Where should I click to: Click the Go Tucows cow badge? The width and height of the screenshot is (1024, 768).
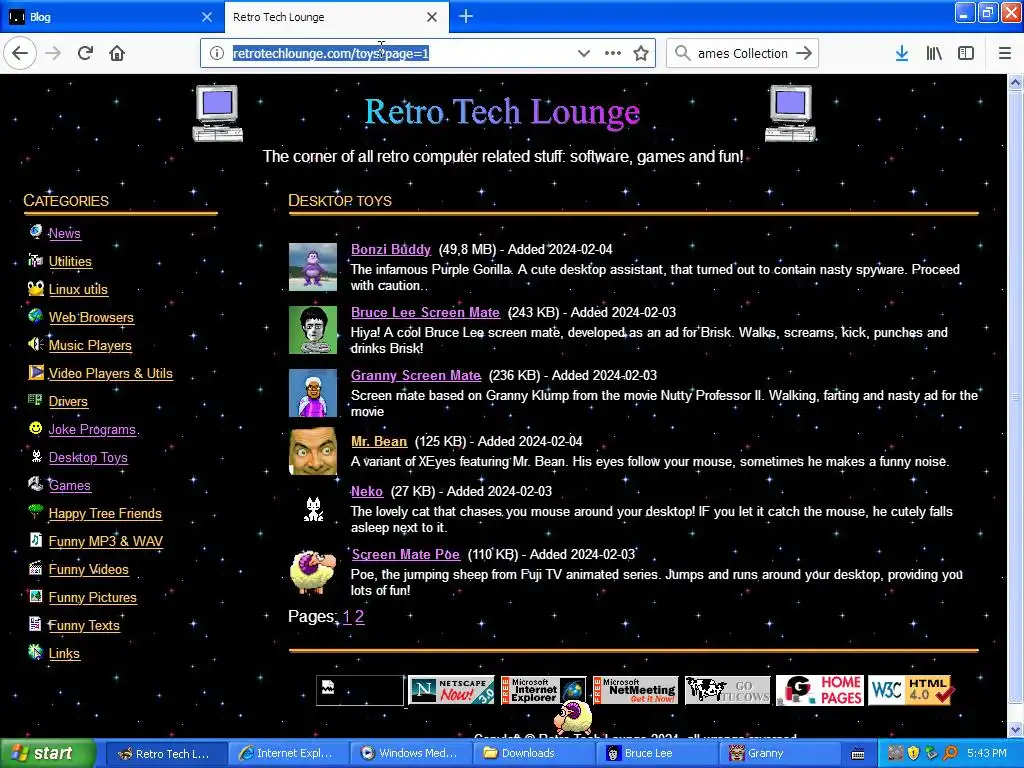coord(728,690)
